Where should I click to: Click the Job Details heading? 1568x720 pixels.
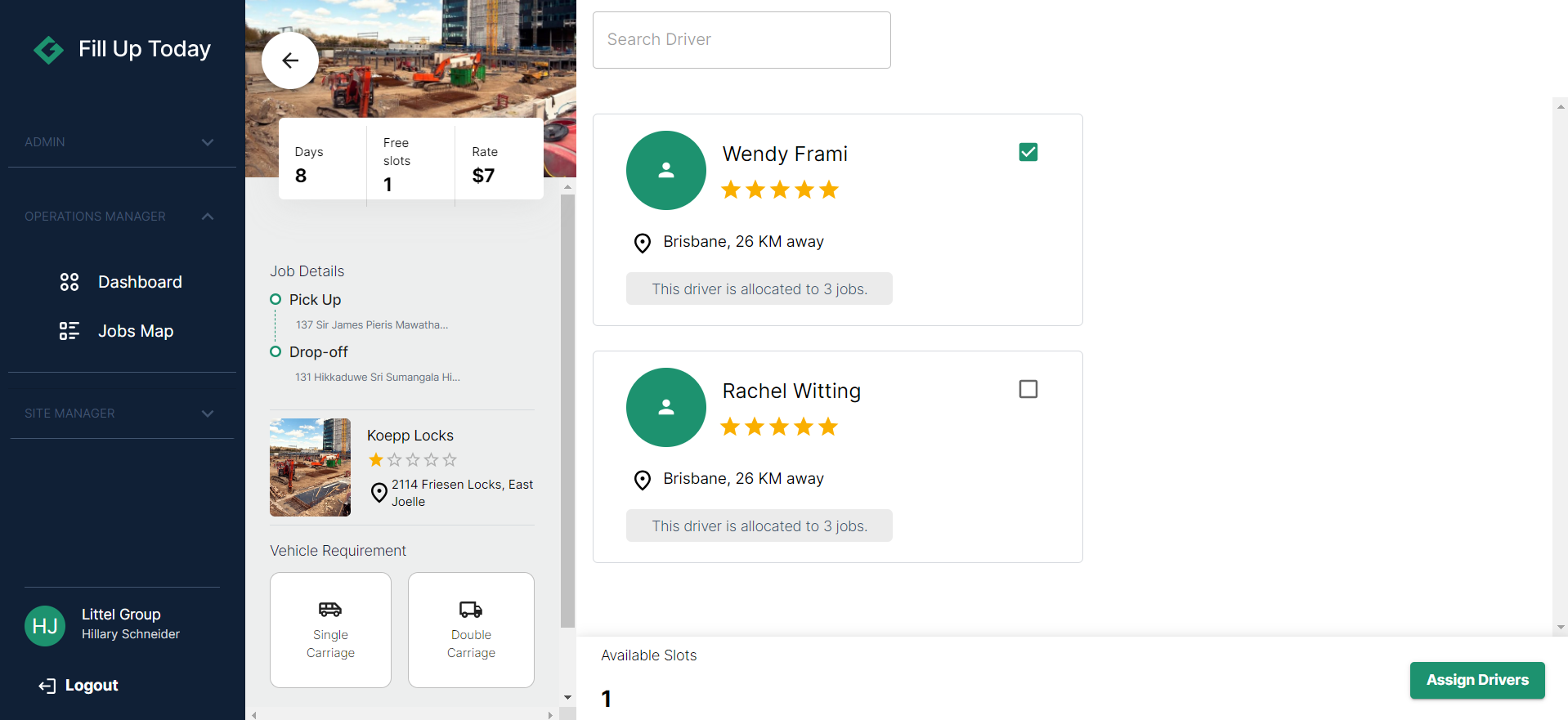tap(307, 271)
